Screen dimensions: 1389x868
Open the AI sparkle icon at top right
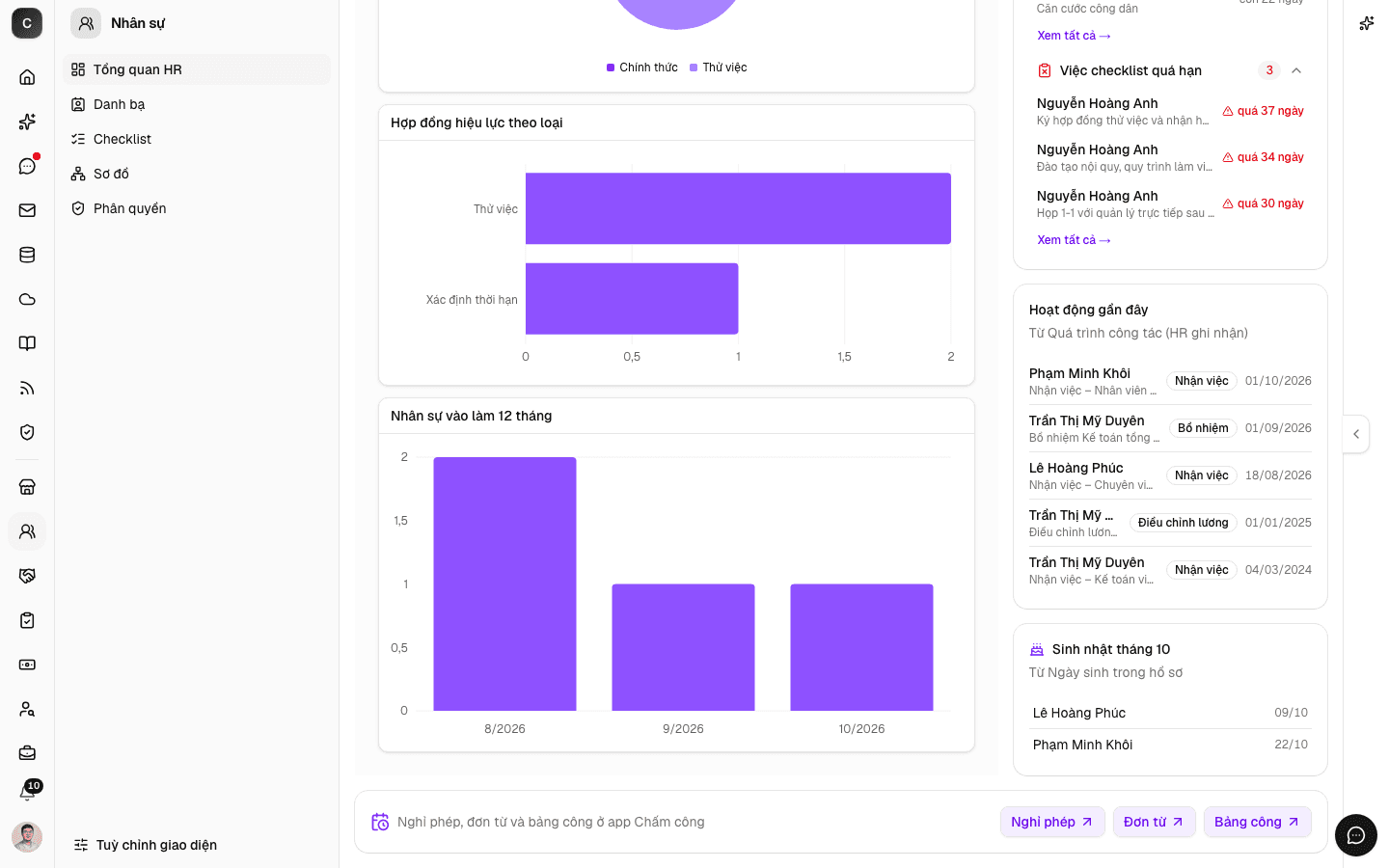(1366, 23)
